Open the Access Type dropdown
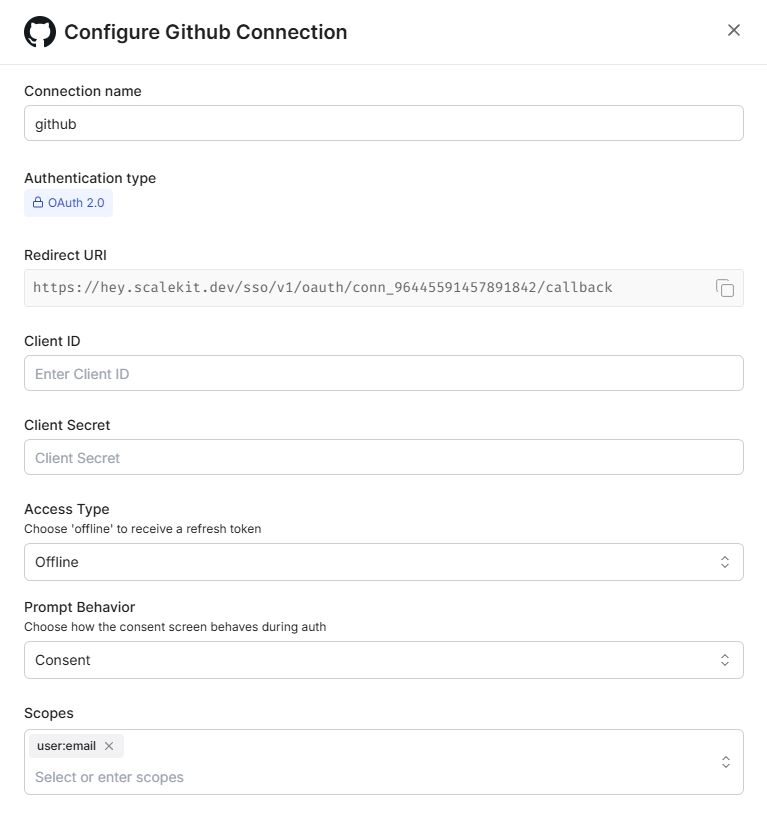Viewport: 767px width, 823px height. point(384,562)
